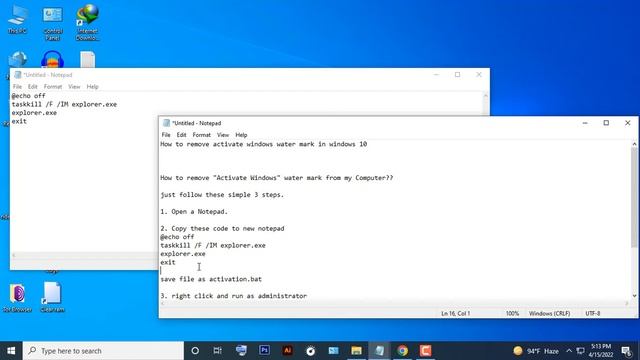Open the network icon in system tray
Viewport: 640px width, 360px height.
tap(580, 351)
